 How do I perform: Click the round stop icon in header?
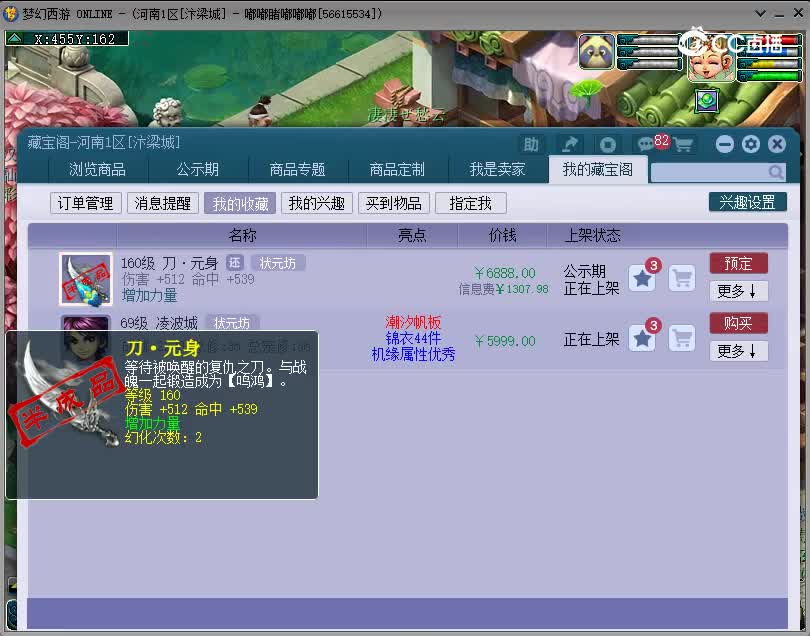(608, 144)
